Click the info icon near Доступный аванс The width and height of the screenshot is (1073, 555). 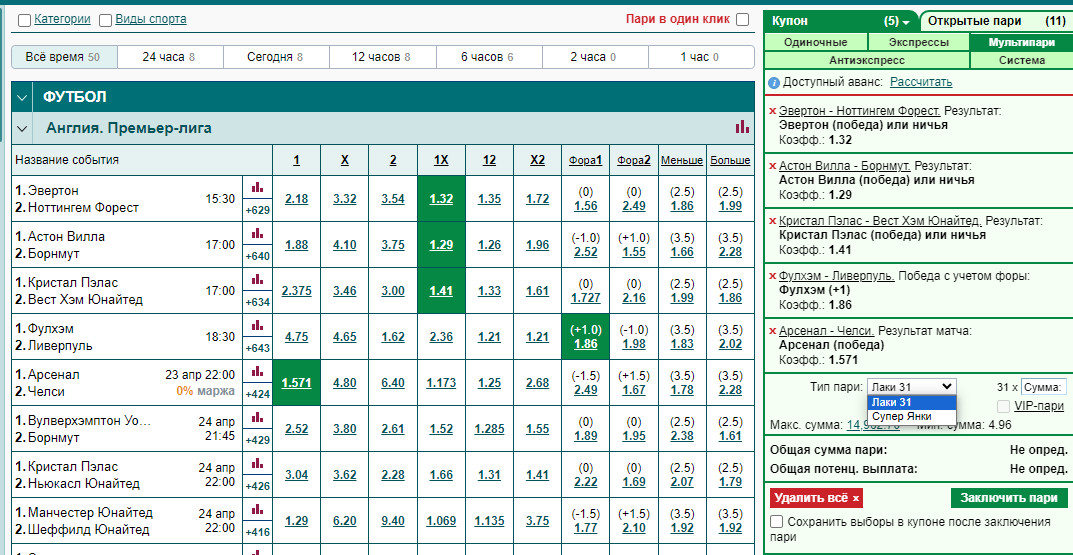tap(774, 83)
